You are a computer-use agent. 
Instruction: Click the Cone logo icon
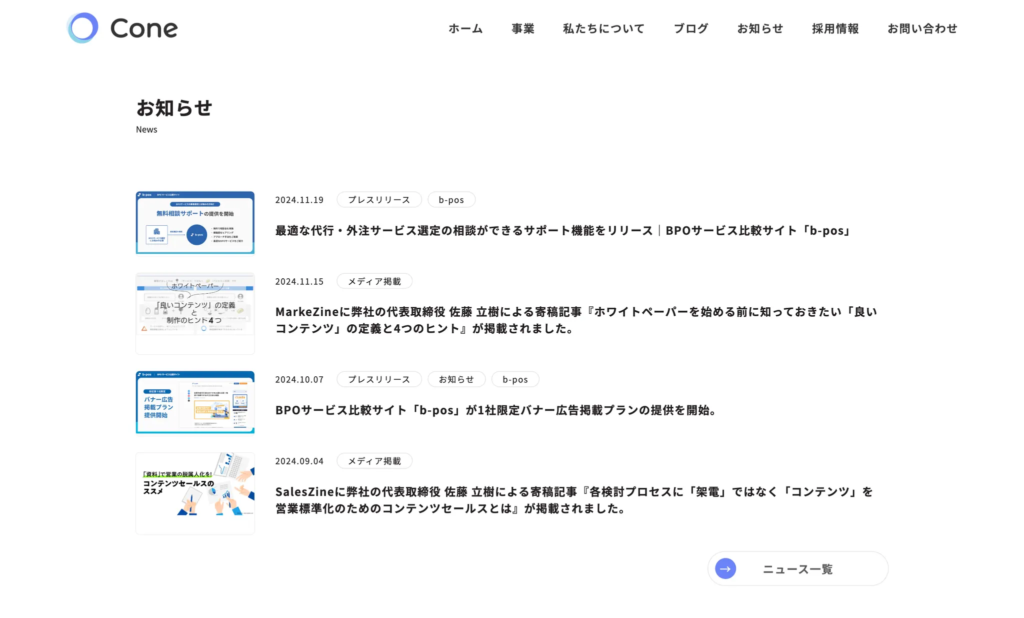(83, 28)
